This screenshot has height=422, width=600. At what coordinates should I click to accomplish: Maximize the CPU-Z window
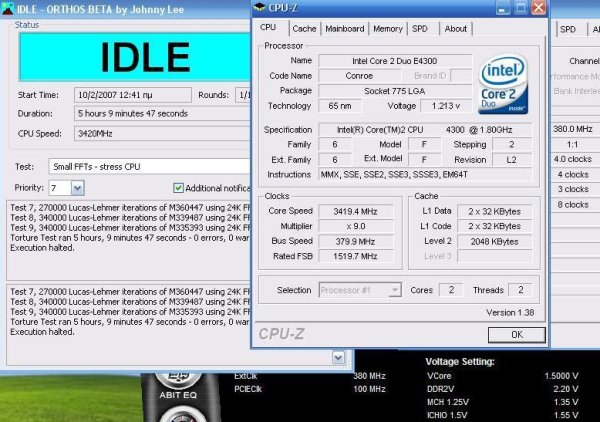point(521,7)
